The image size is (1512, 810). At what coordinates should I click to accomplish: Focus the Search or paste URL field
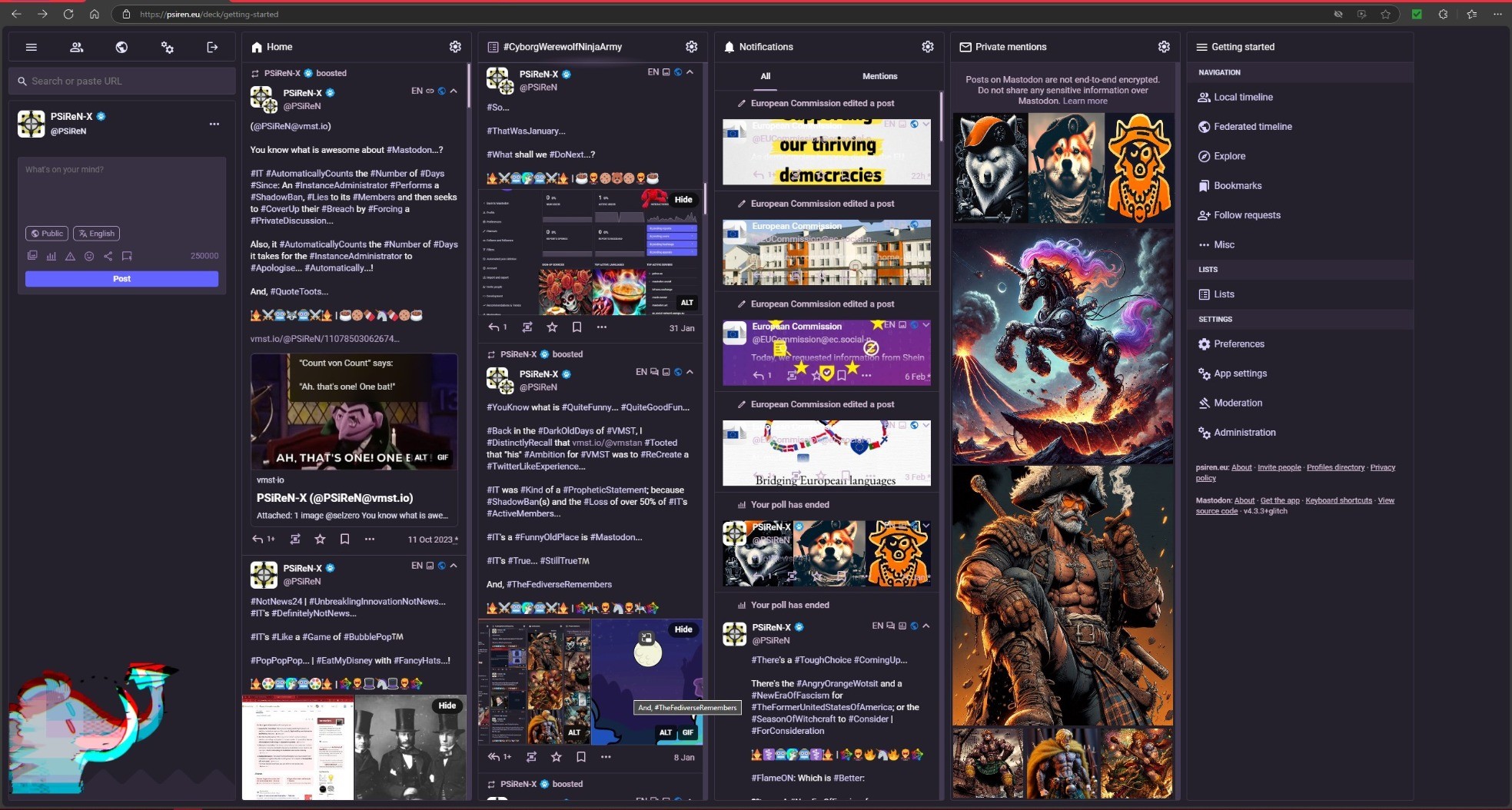(x=122, y=81)
